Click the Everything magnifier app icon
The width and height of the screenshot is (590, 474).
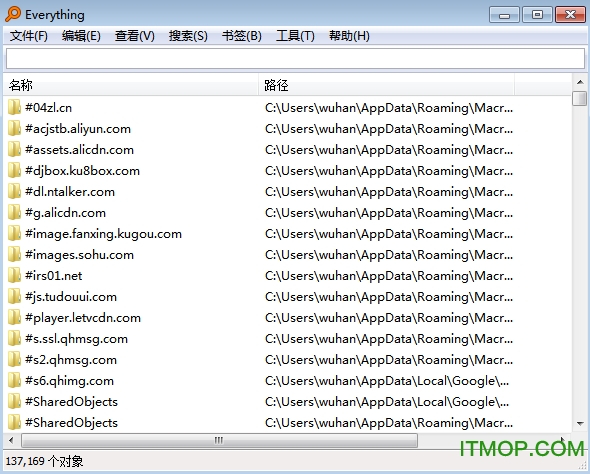click(13, 14)
